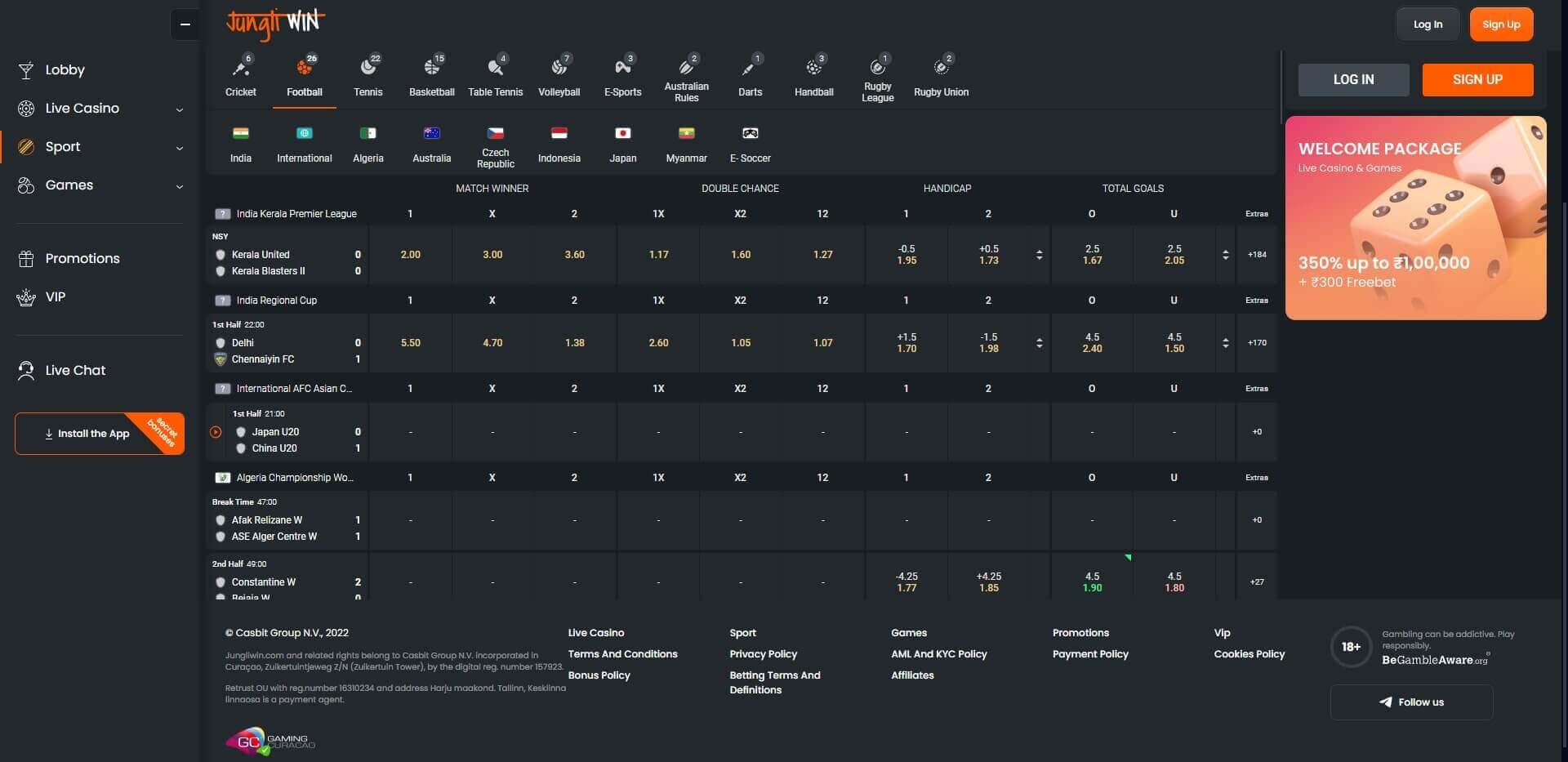The height and width of the screenshot is (762, 1568).
Task: Click the Japan U20 live stream icon
Action: (216, 432)
